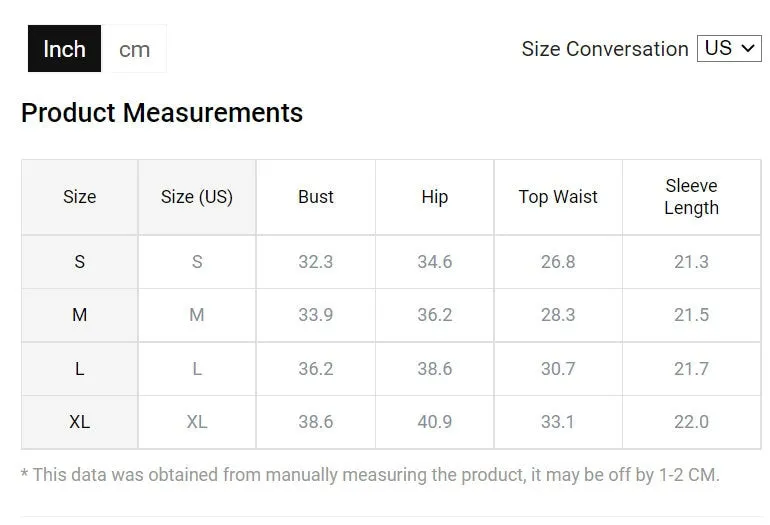770x525 pixels.
Task: Click the Top Waist column header
Action: (558, 197)
